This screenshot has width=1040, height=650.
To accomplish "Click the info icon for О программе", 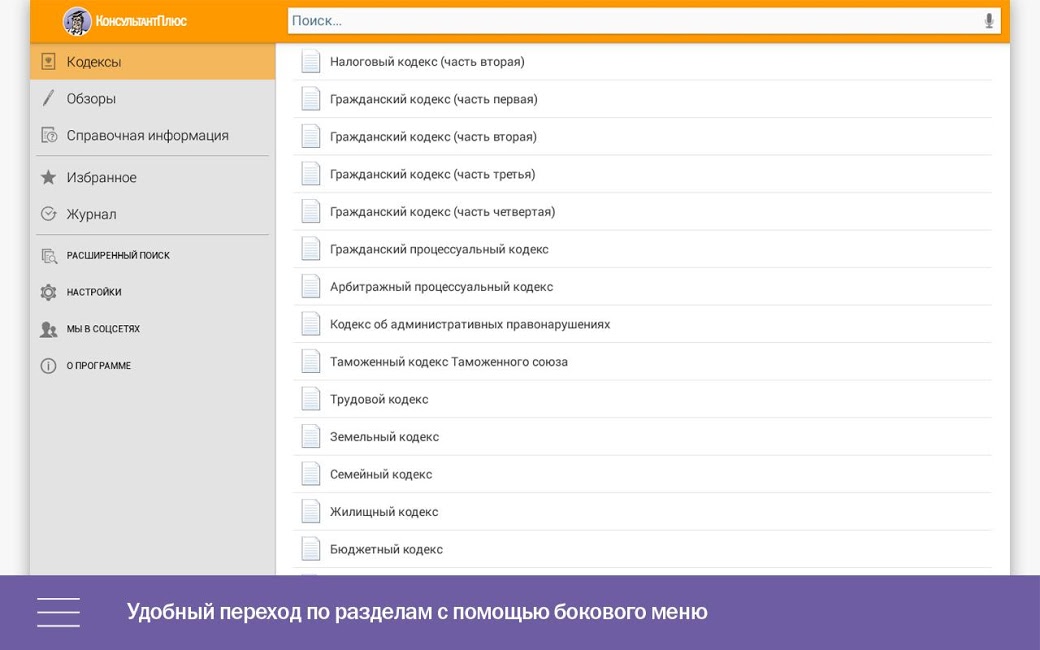I will pyautogui.click(x=48, y=366).
